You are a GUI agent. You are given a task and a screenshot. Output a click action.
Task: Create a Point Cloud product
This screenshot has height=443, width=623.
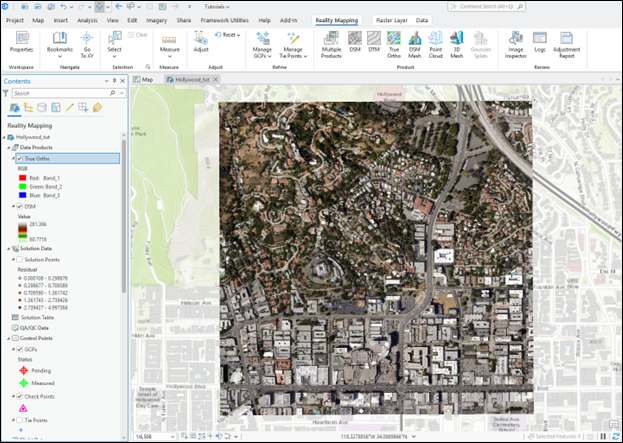(435, 44)
